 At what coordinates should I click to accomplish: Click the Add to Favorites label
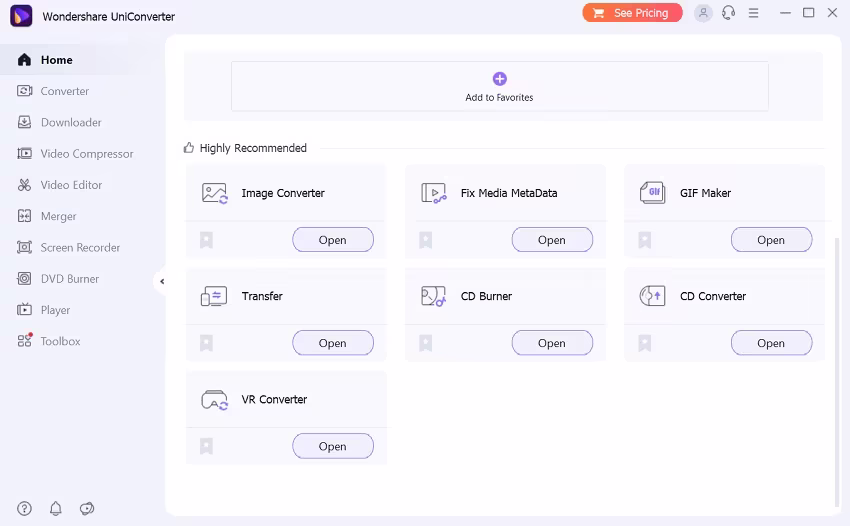tap(499, 98)
